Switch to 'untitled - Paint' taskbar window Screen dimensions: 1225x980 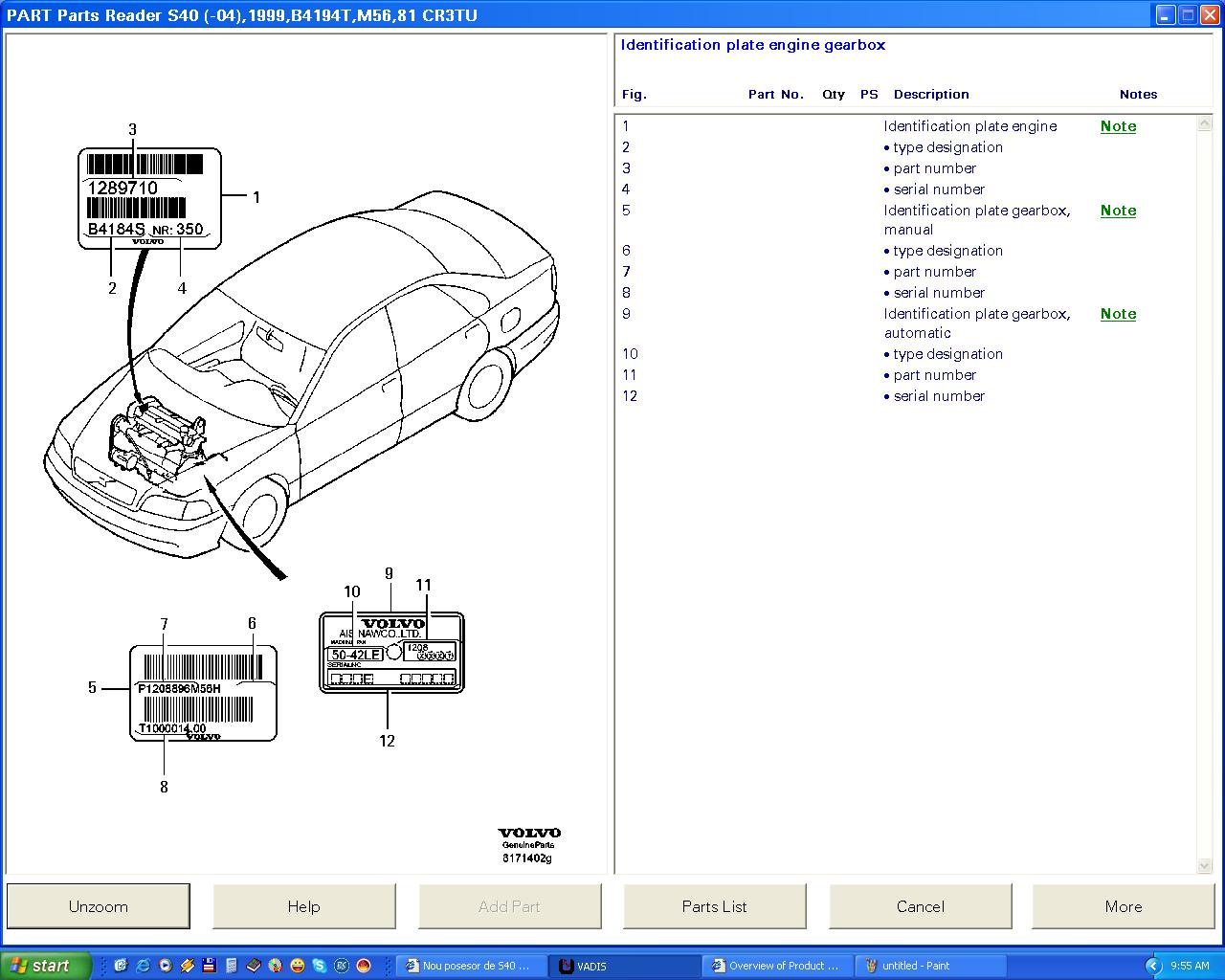click(931, 966)
